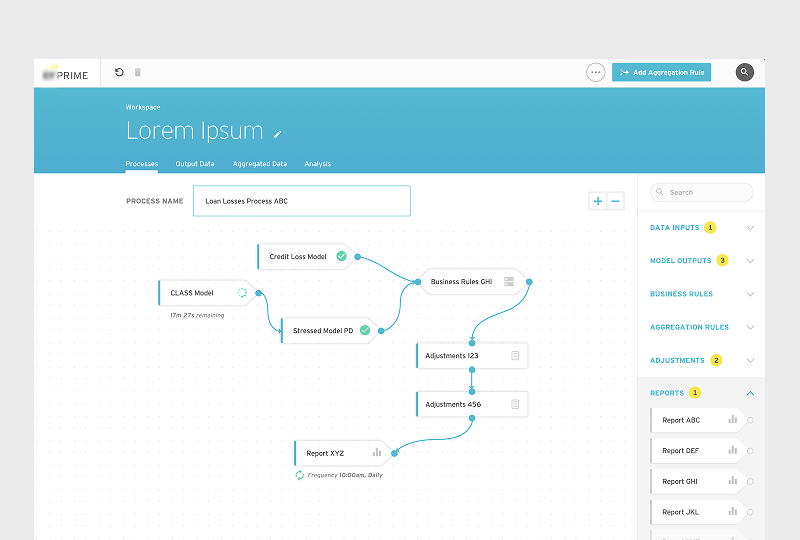
Task: Click document icon on Adjustments 123
Action: pos(515,356)
